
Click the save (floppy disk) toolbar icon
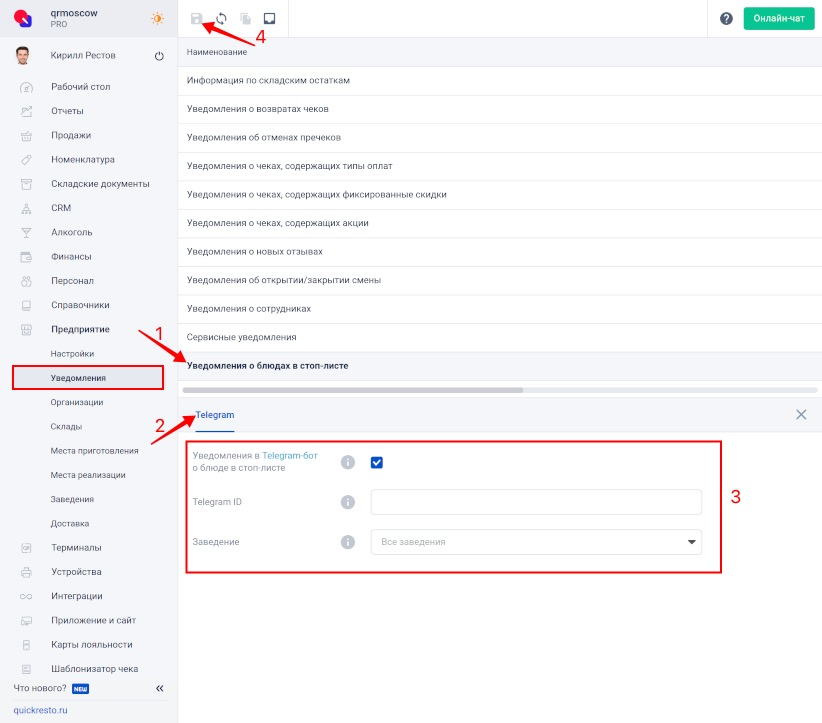pos(197,19)
